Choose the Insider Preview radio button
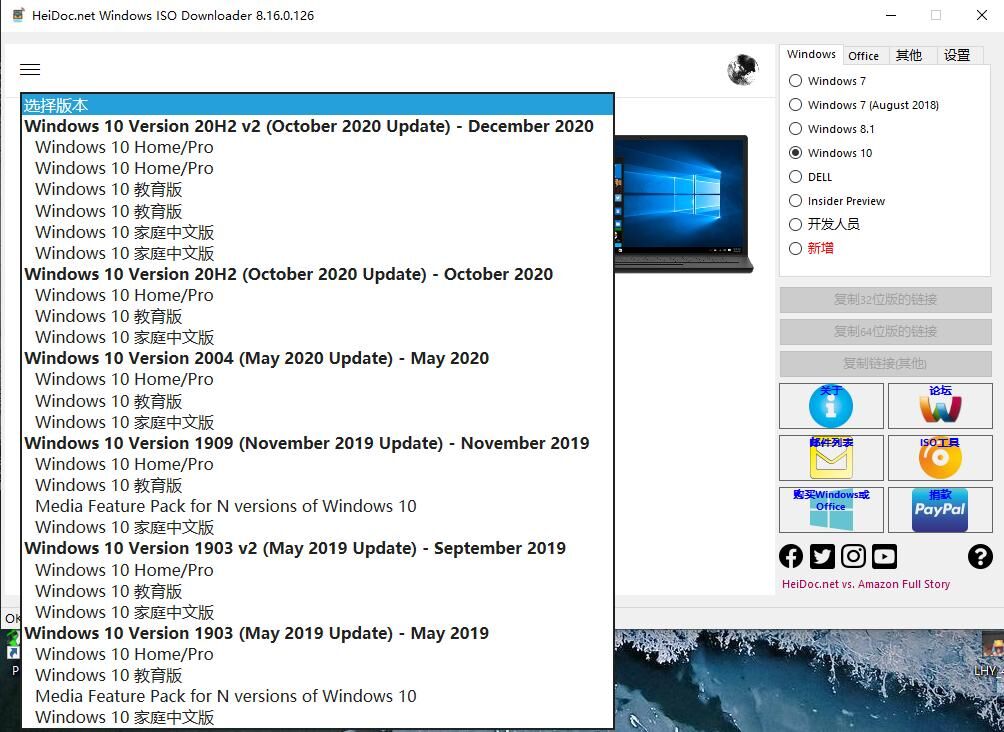Image resolution: width=1004 pixels, height=732 pixels. coord(796,201)
